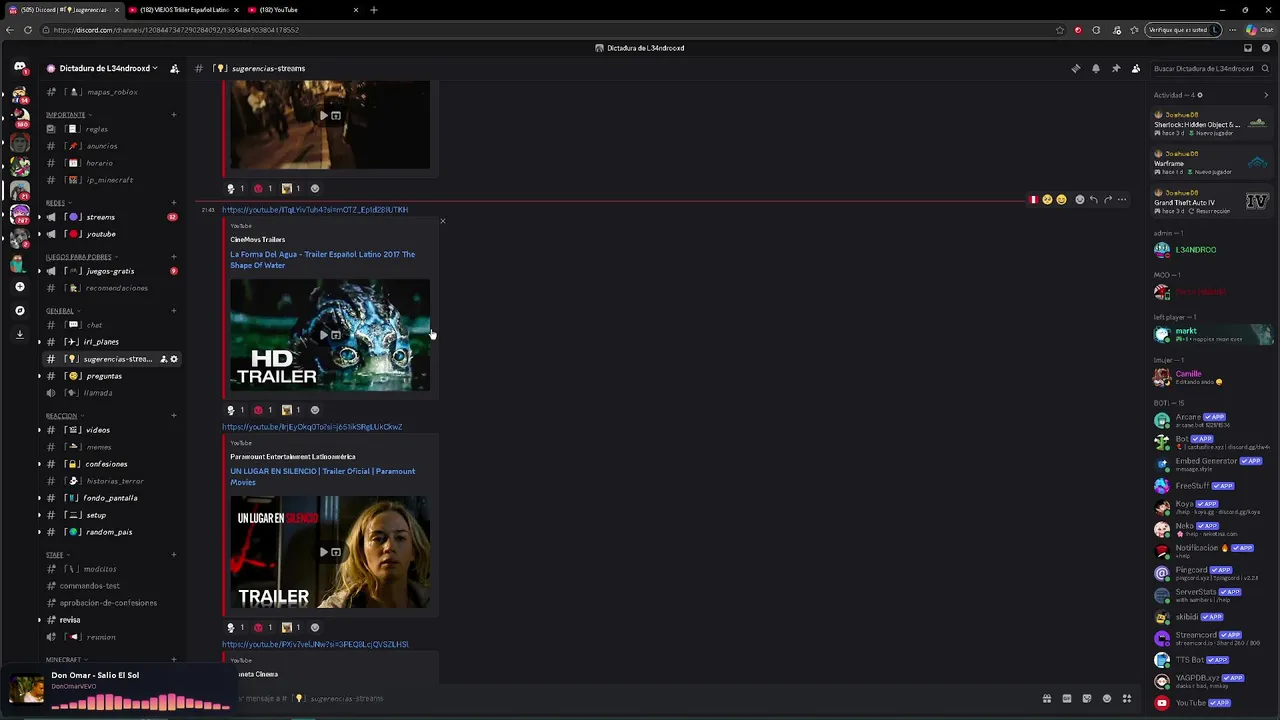Open edit channel gear for sugerencias-streams

click(174, 359)
